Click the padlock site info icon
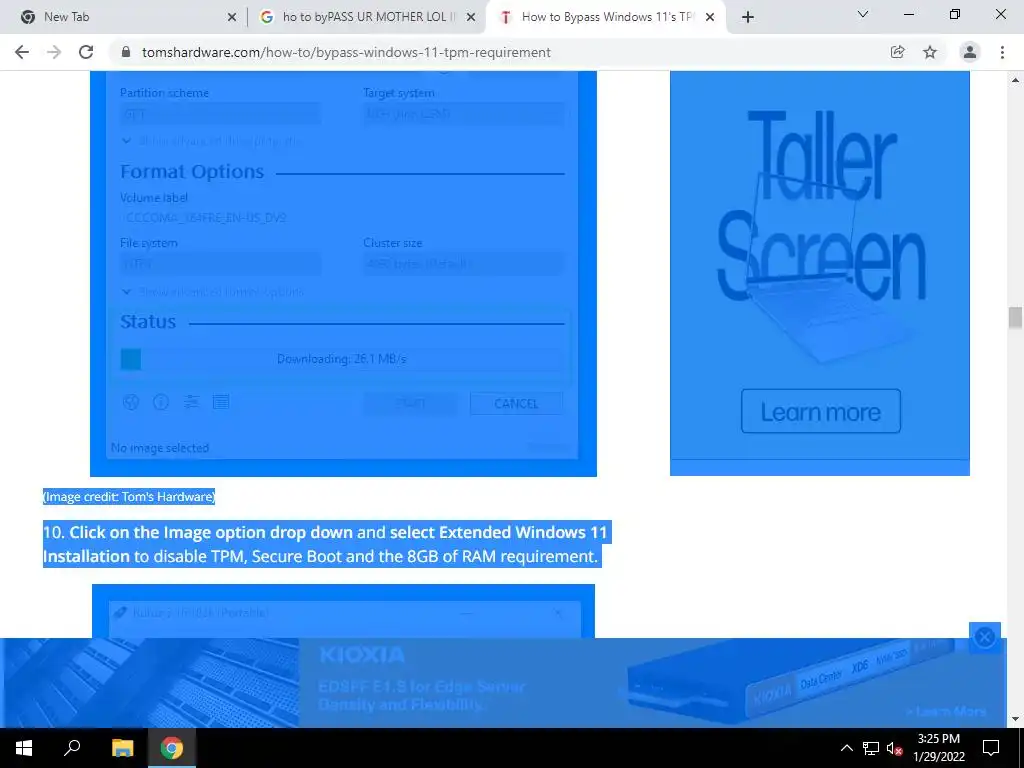1024x768 pixels. (x=126, y=52)
